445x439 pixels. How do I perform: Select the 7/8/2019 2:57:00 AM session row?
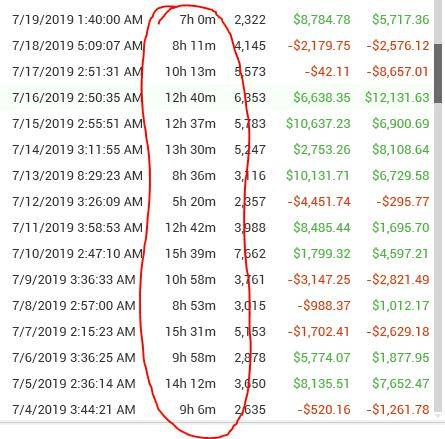(x=217, y=306)
